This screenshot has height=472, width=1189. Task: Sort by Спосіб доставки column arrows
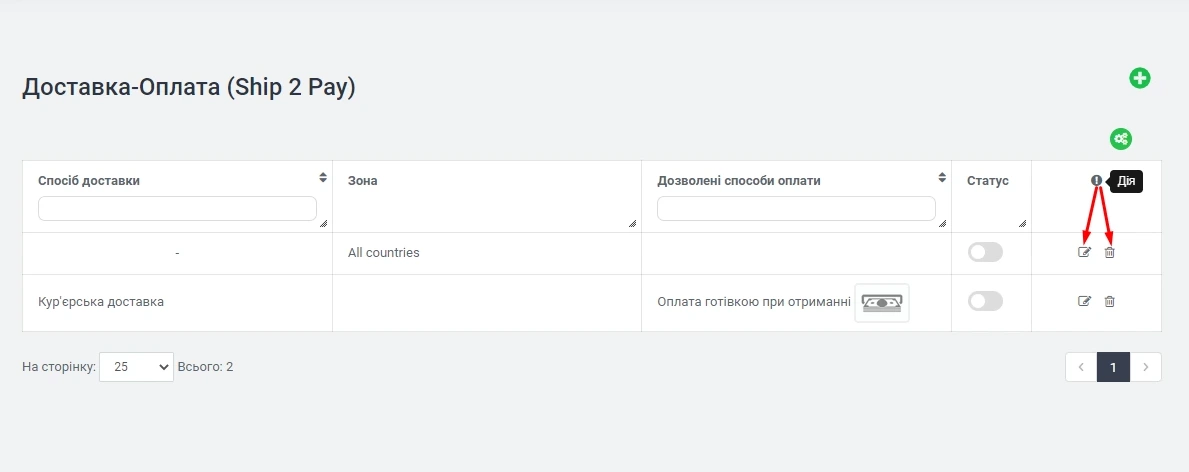[322, 178]
